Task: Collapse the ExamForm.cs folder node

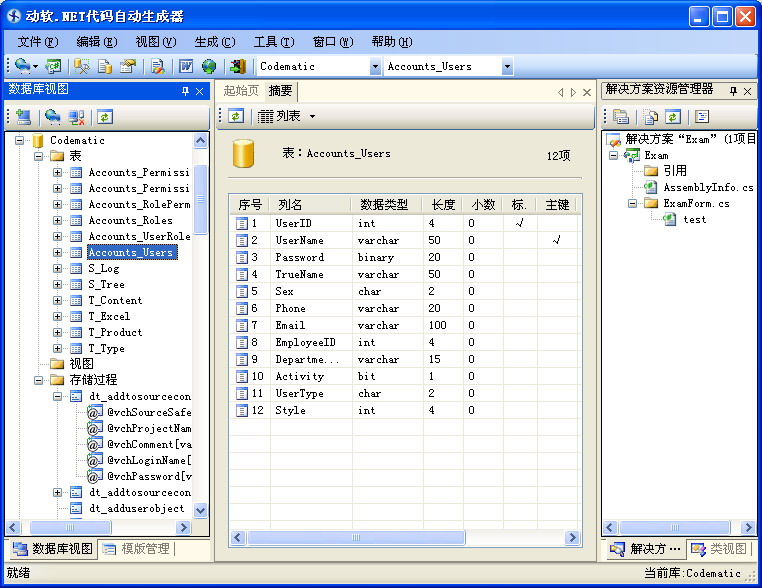Action: click(x=632, y=204)
